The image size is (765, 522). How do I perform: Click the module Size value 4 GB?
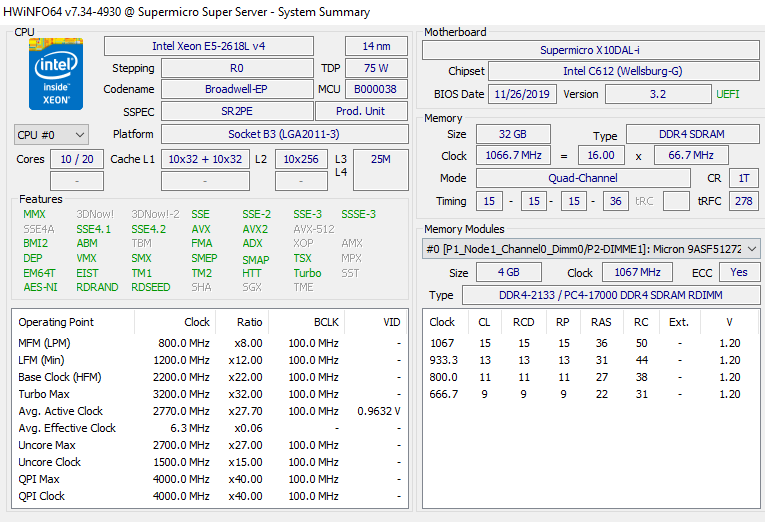509,272
